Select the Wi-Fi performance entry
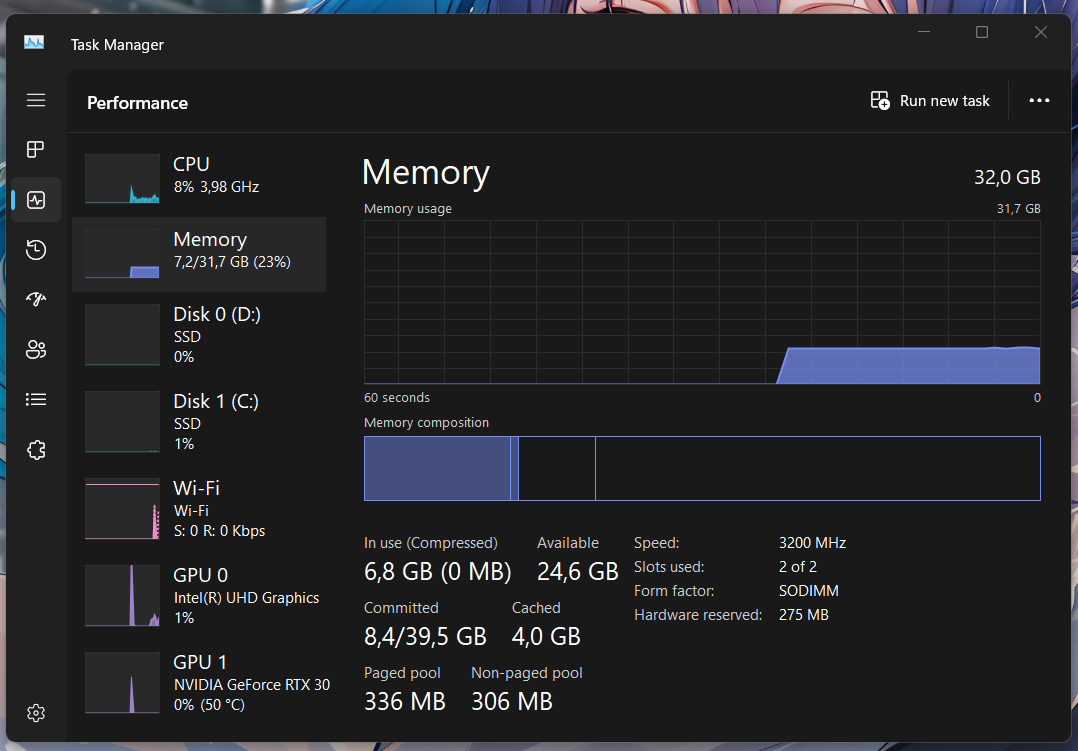Screen dimensions: 1078x751 [x=199, y=509]
